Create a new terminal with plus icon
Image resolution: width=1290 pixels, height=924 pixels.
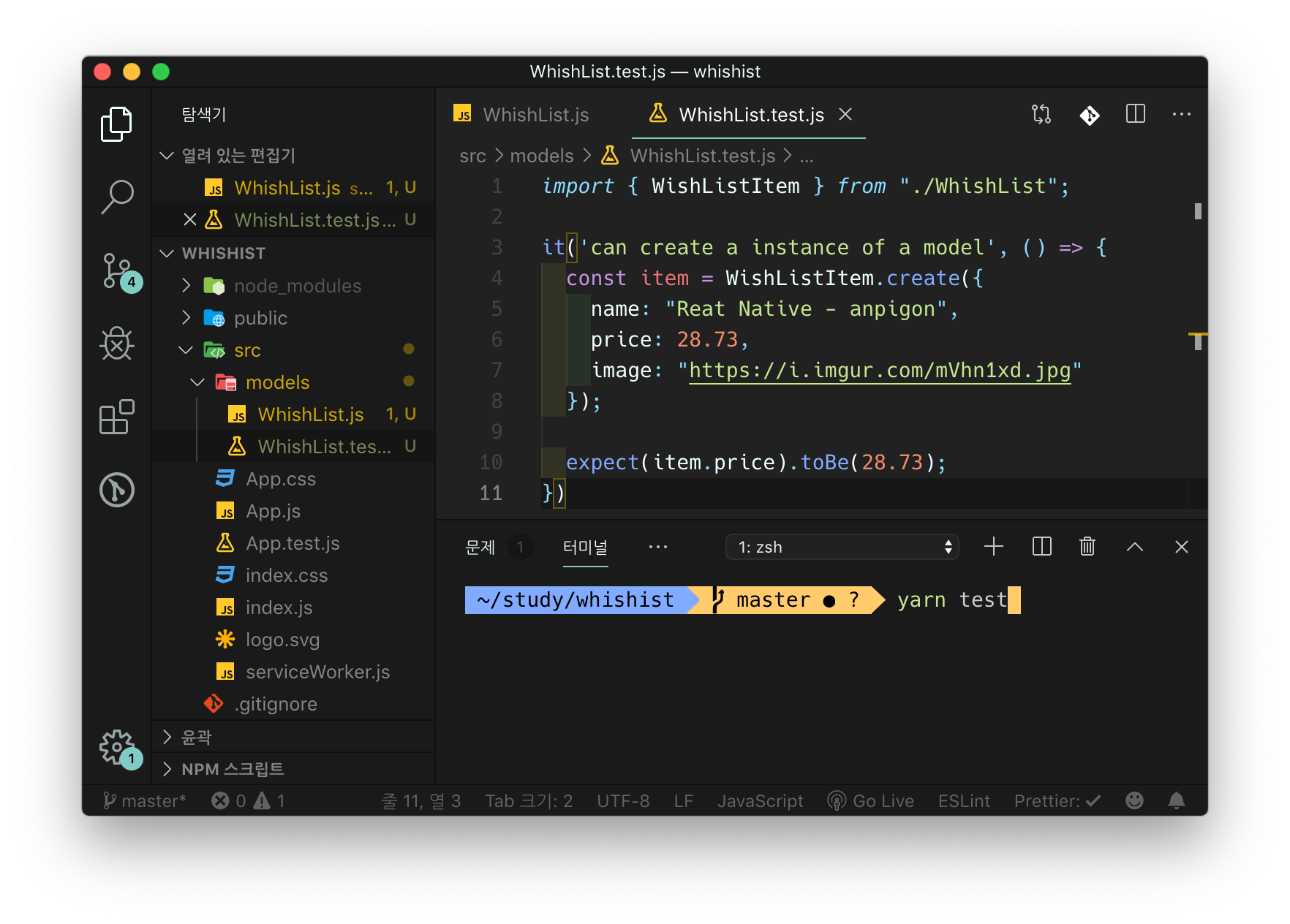pyautogui.click(x=994, y=547)
